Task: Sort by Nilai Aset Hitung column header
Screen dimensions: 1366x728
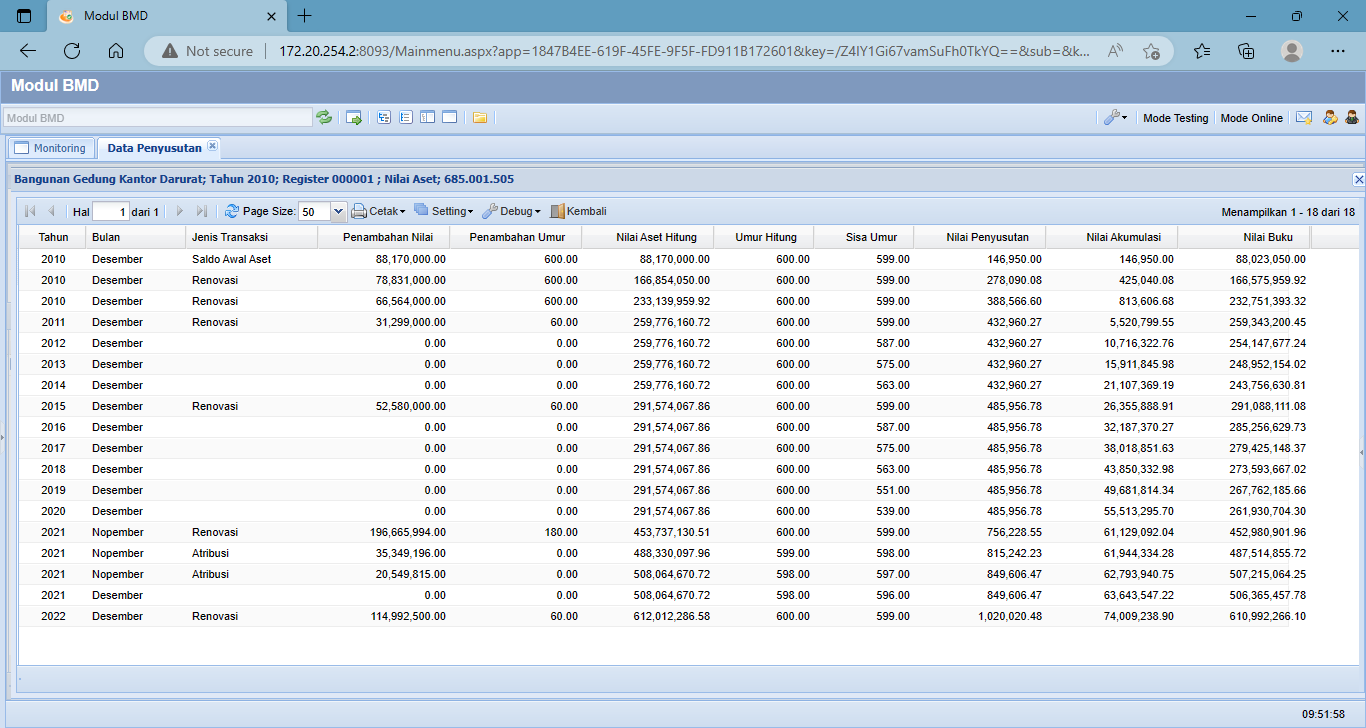Action: click(647, 237)
